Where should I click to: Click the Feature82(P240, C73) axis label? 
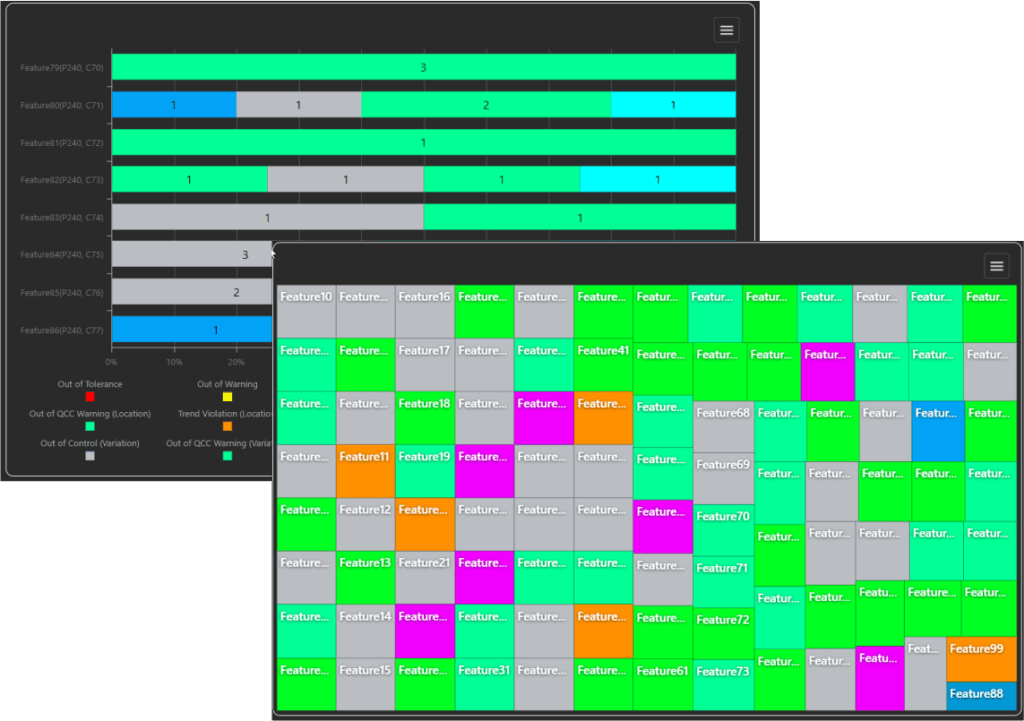62,180
